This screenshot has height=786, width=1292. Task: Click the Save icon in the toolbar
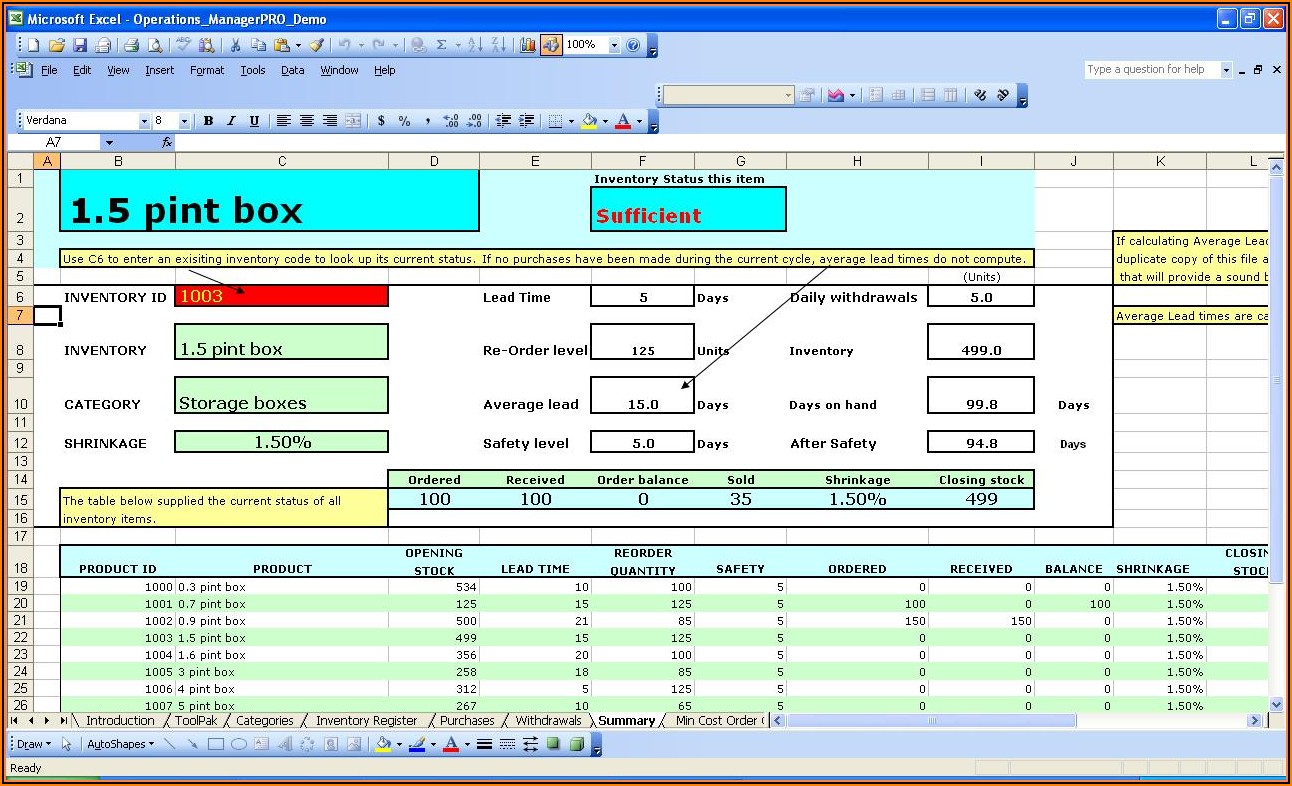point(80,45)
